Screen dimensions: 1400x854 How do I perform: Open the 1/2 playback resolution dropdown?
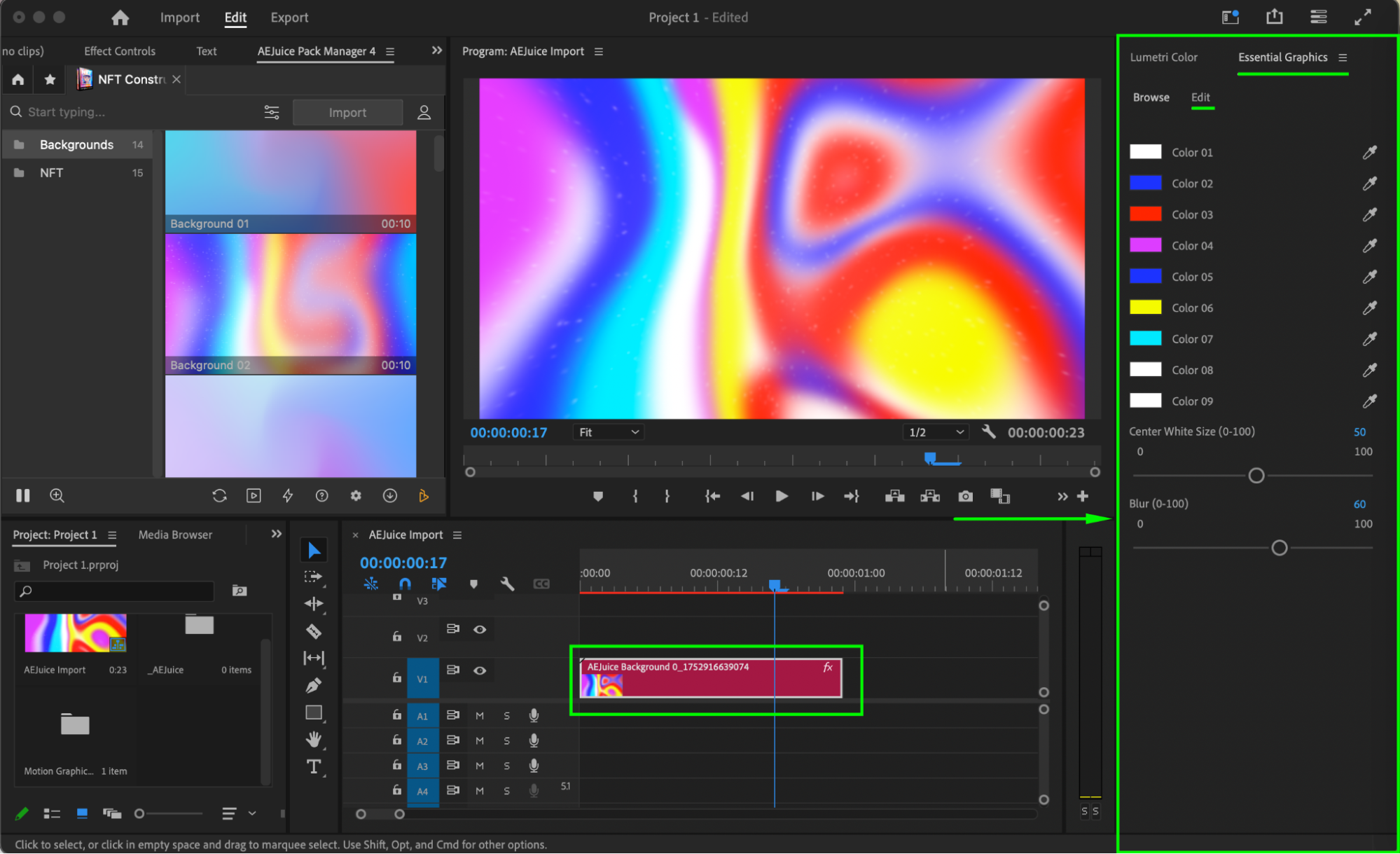click(x=936, y=432)
